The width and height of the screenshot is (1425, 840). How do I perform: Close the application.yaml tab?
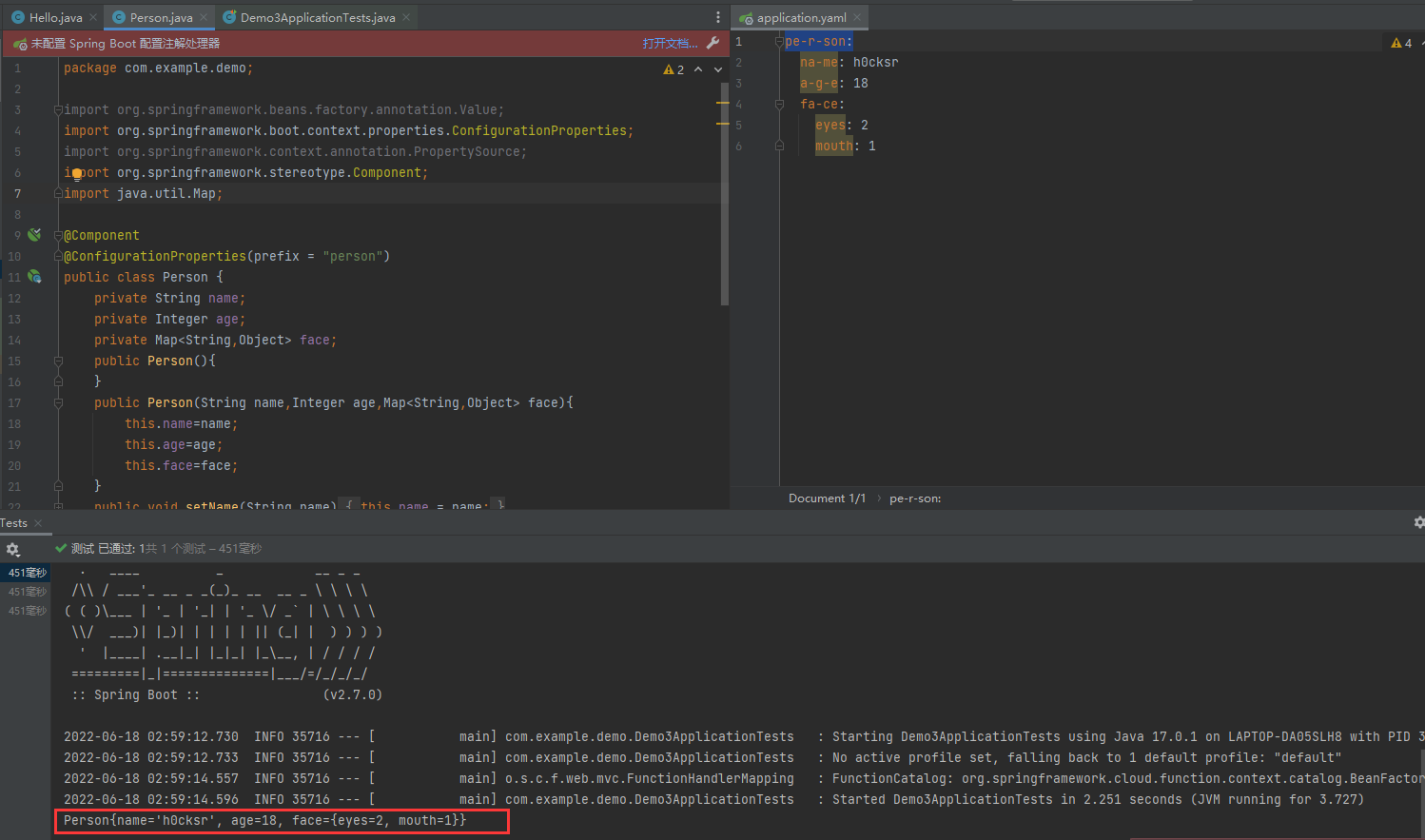(857, 17)
